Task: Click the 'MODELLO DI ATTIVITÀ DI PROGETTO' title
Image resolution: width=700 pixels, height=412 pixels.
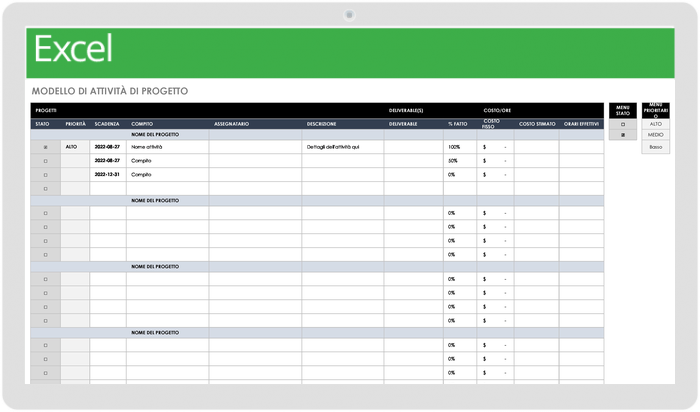Action: pyautogui.click(x=110, y=91)
